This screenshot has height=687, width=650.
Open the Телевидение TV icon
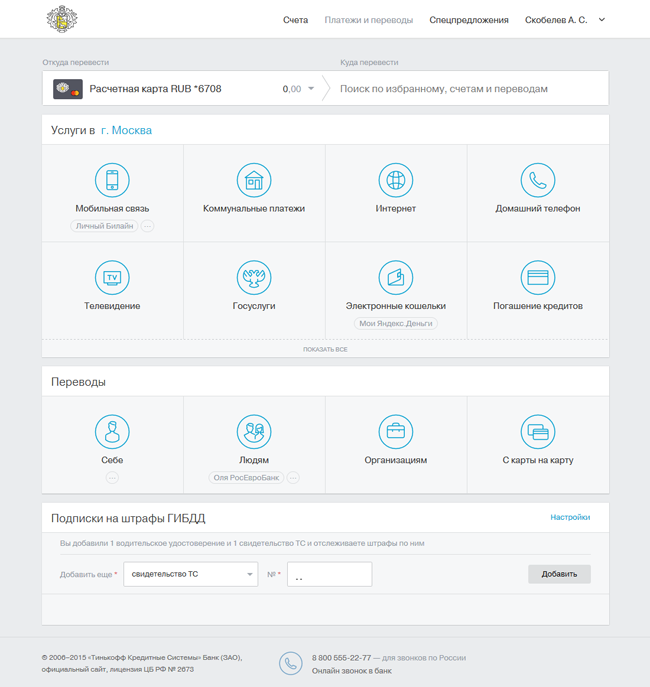112,277
